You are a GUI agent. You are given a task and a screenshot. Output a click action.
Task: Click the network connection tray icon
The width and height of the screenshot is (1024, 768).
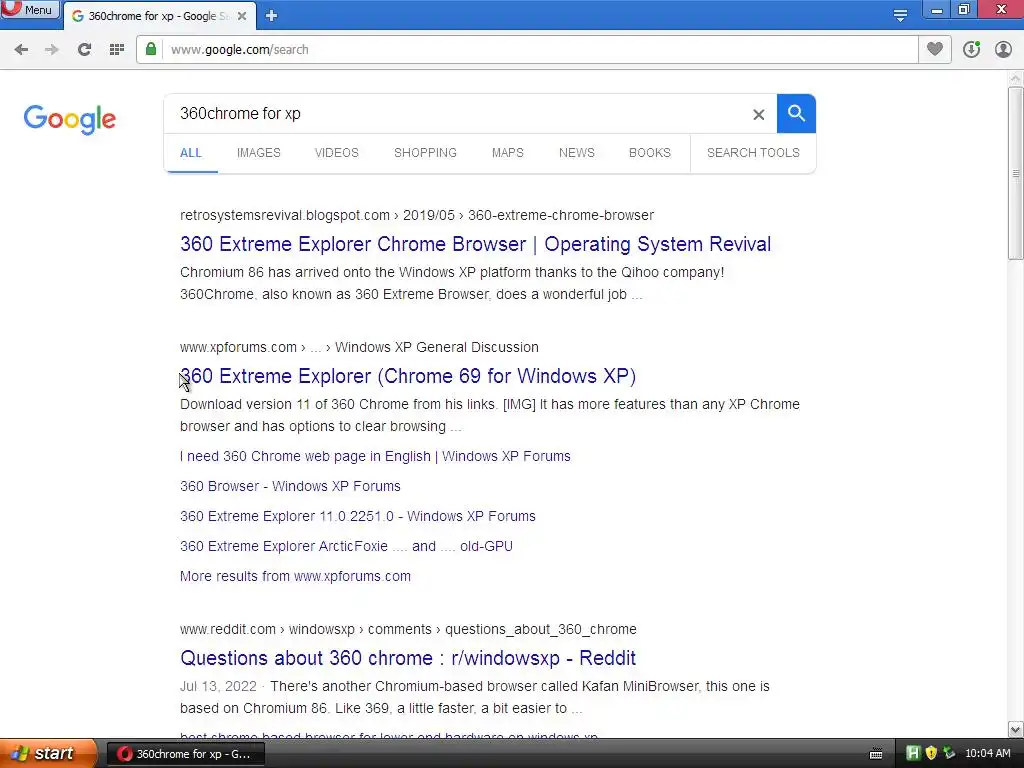950,754
